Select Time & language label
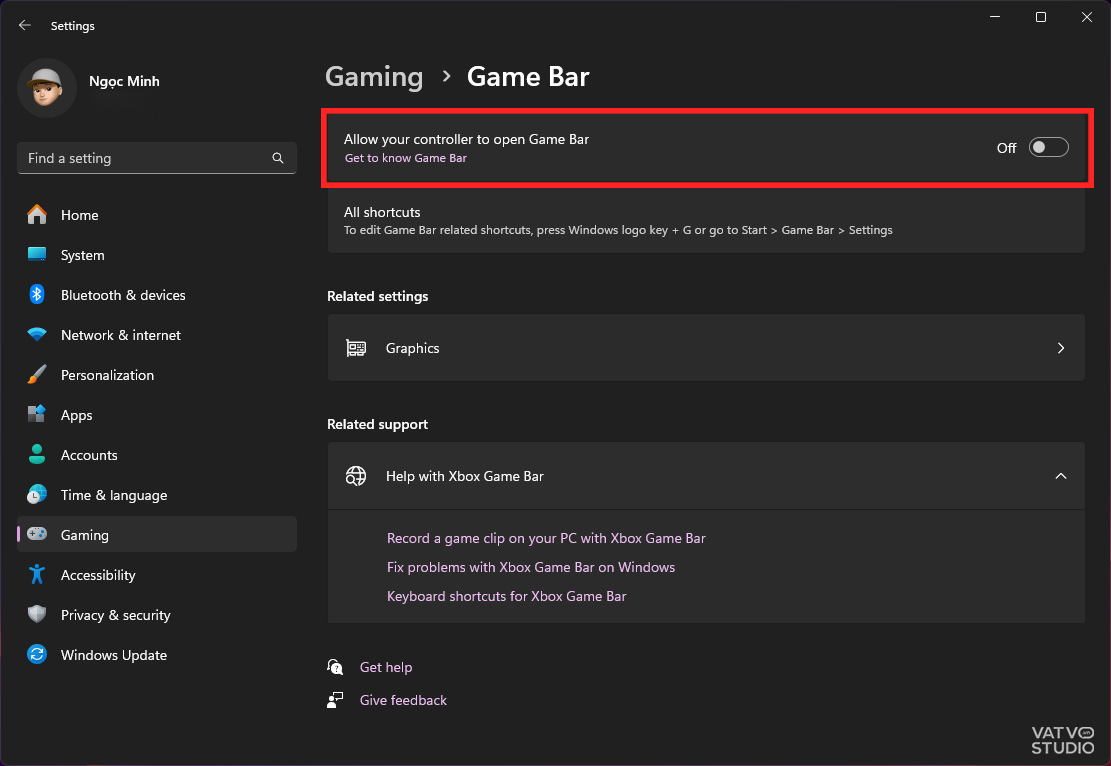The image size is (1111, 766). [114, 495]
